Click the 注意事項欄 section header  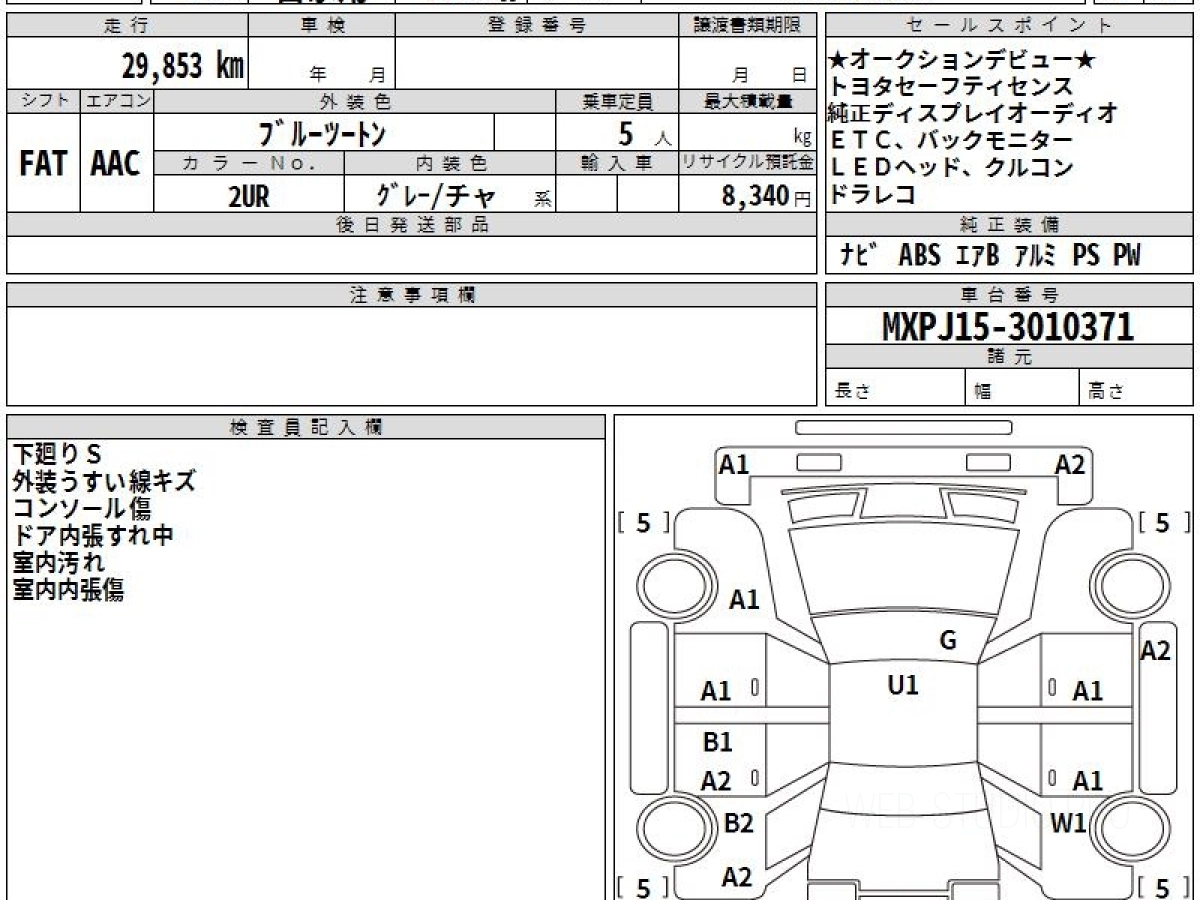412,295
